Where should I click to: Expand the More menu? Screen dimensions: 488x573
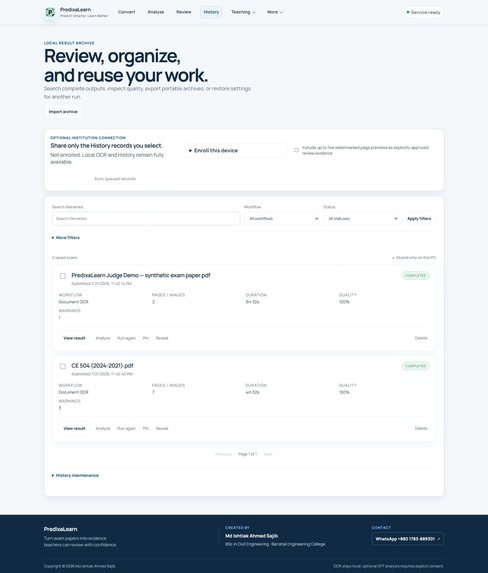tap(275, 12)
